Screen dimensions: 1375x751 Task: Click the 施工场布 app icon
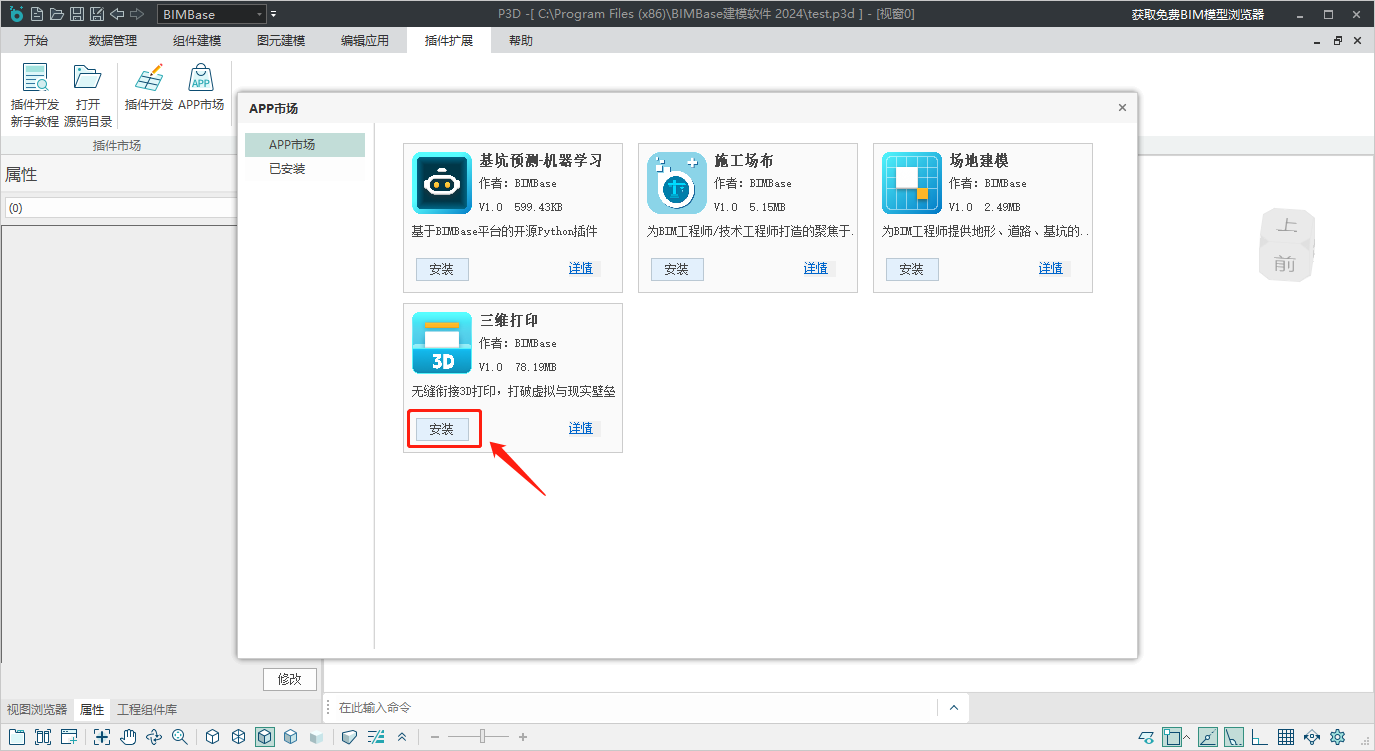coord(677,183)
